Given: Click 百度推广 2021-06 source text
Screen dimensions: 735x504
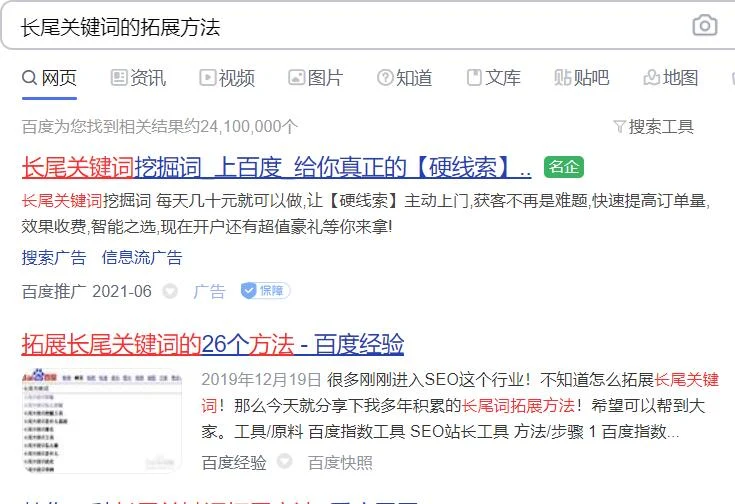Looking at the screenshot, I should pos(87,291).
